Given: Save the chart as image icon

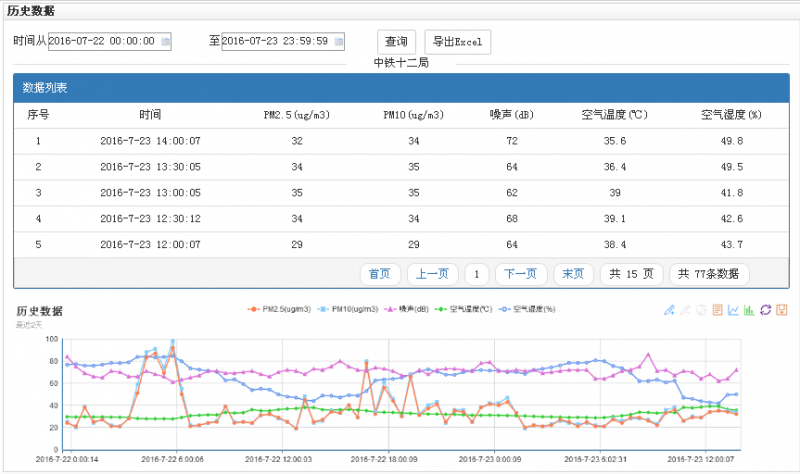Looking at the screenshot, I should coord(781,310).
